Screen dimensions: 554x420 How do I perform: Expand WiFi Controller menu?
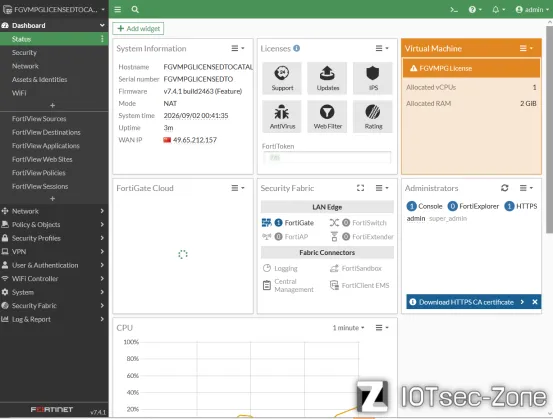54,278
